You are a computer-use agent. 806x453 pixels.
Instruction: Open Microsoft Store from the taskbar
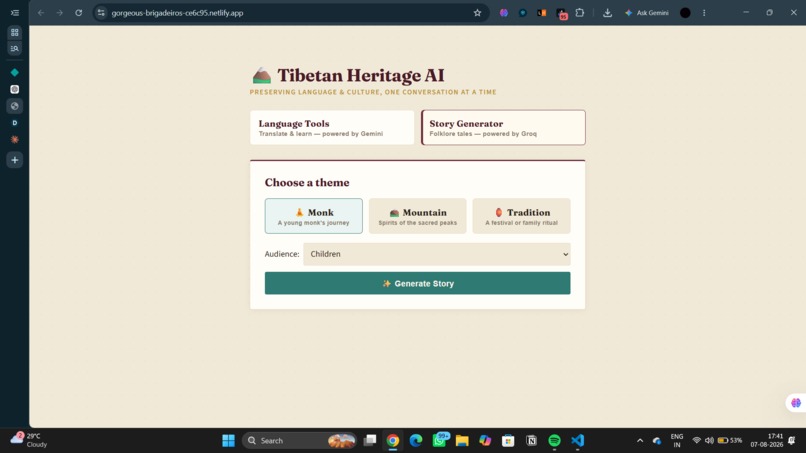tap(508, 441)
